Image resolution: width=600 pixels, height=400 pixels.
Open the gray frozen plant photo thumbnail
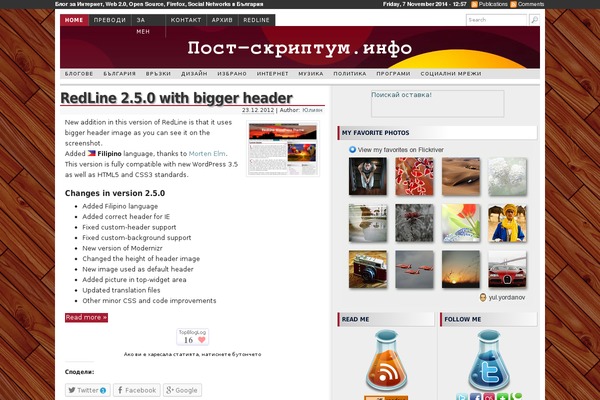click(x=414, y=223)
